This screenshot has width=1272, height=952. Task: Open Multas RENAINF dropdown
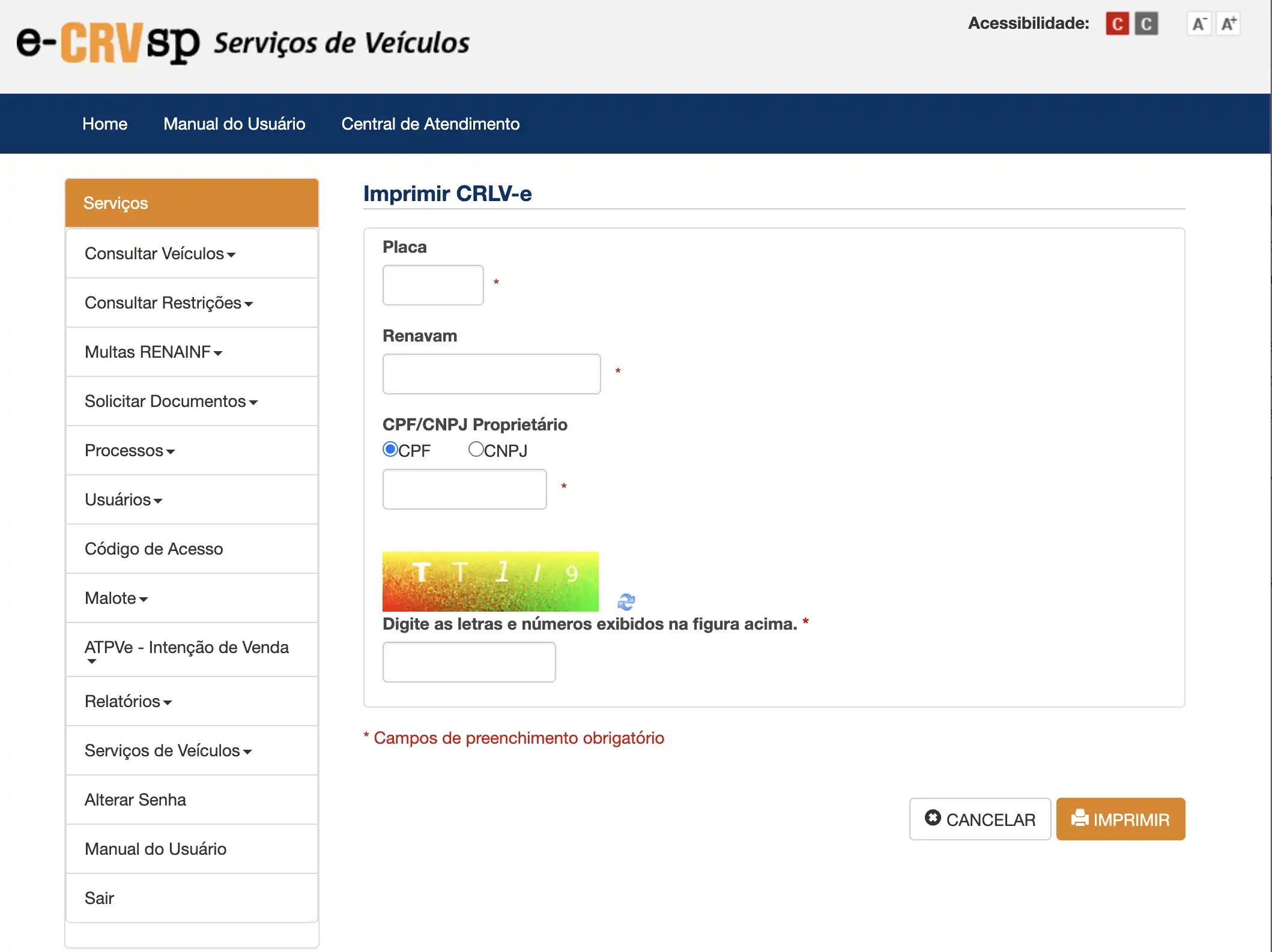[x=153, y=352]
